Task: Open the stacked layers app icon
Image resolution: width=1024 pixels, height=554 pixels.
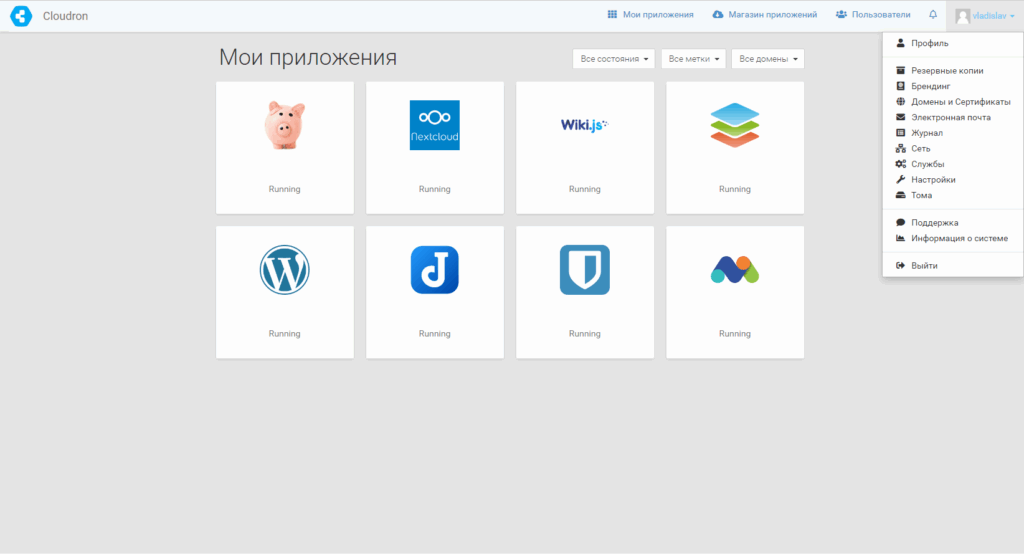Action: point(735,125)
